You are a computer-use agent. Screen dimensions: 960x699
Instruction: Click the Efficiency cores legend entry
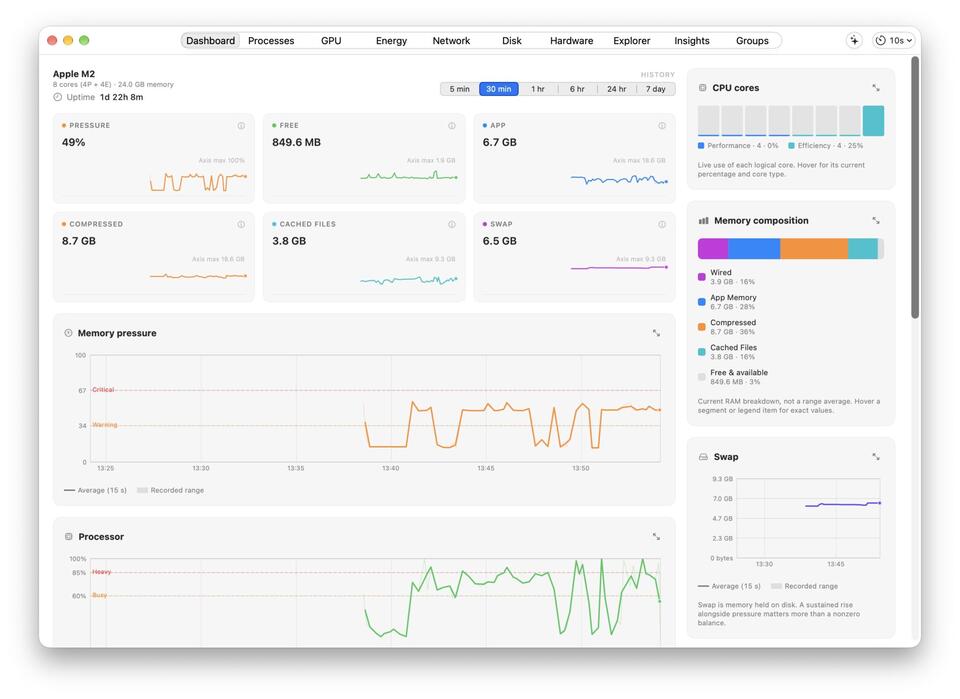click(825, 146)
